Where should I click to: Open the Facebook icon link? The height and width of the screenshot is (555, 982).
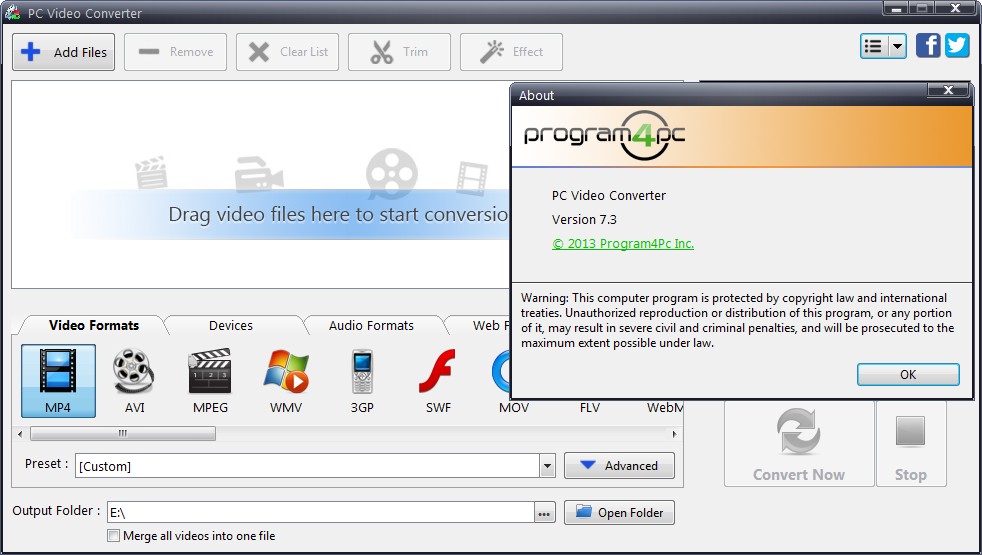928,46
